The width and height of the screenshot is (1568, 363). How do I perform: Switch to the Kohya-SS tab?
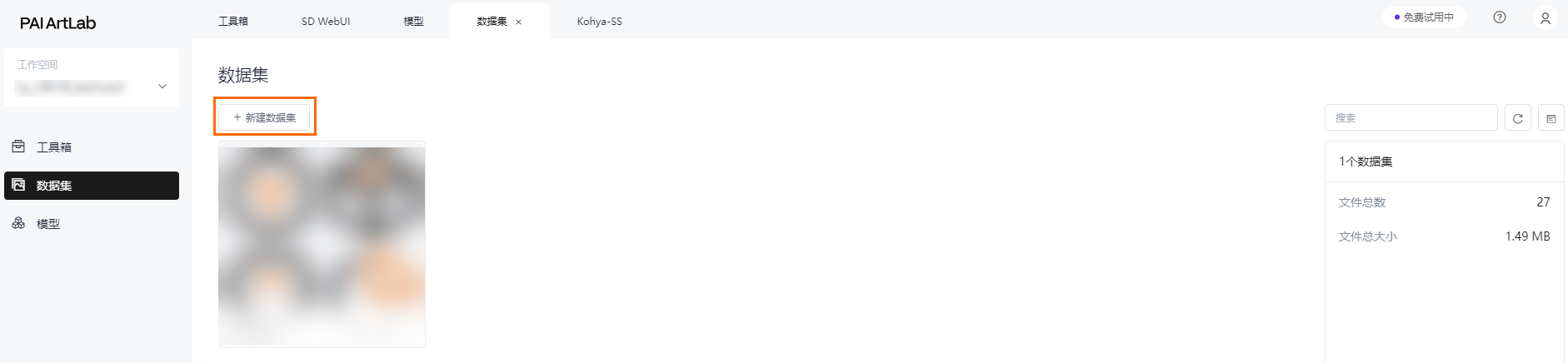[599, 22]
